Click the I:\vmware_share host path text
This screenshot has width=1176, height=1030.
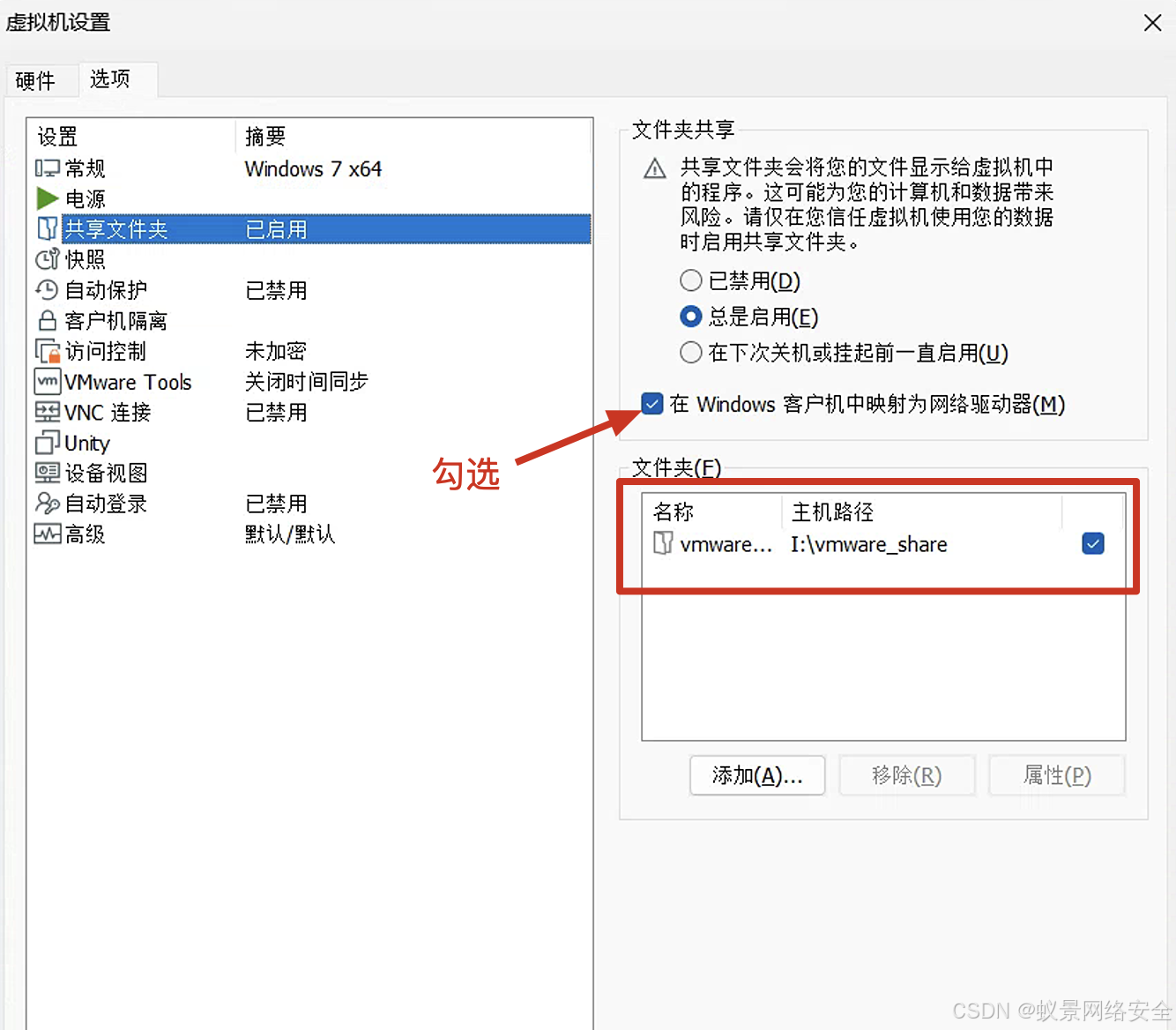[x=869, y=544]
